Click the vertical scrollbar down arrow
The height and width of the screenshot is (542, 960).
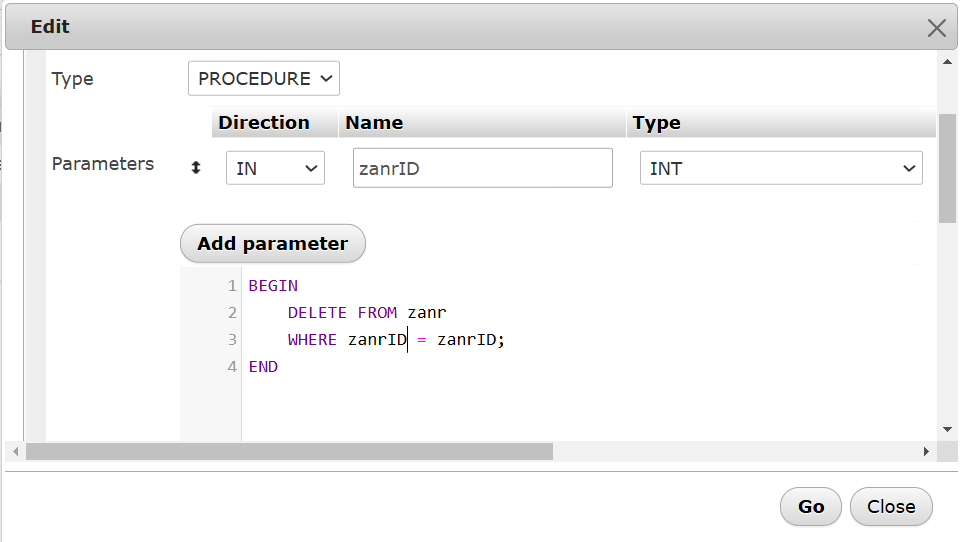pyautogui.click(x=947, y=429)
